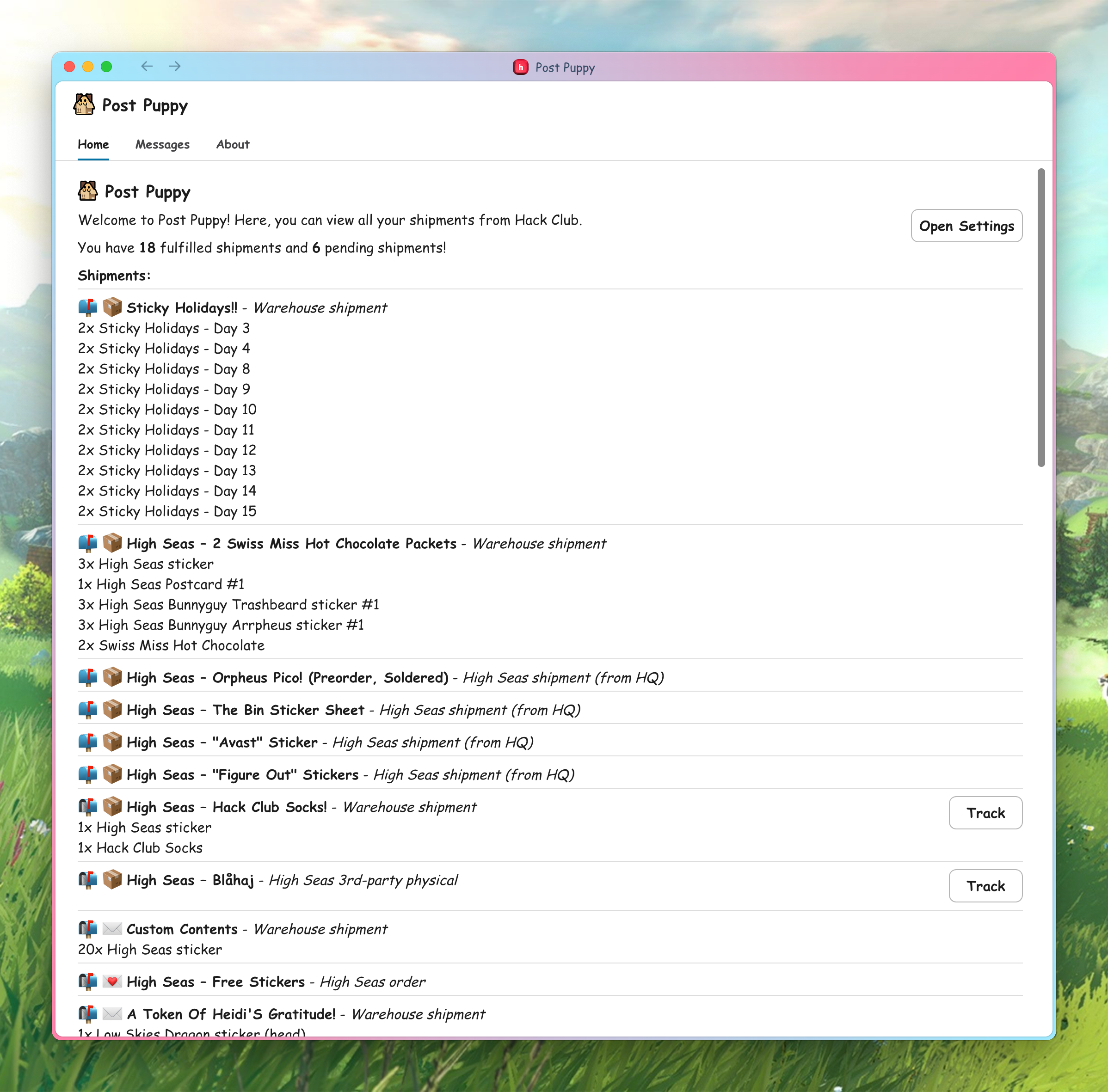
Task: Click the "Avast" Sticker shipment title
Action: tap(222, 742)
